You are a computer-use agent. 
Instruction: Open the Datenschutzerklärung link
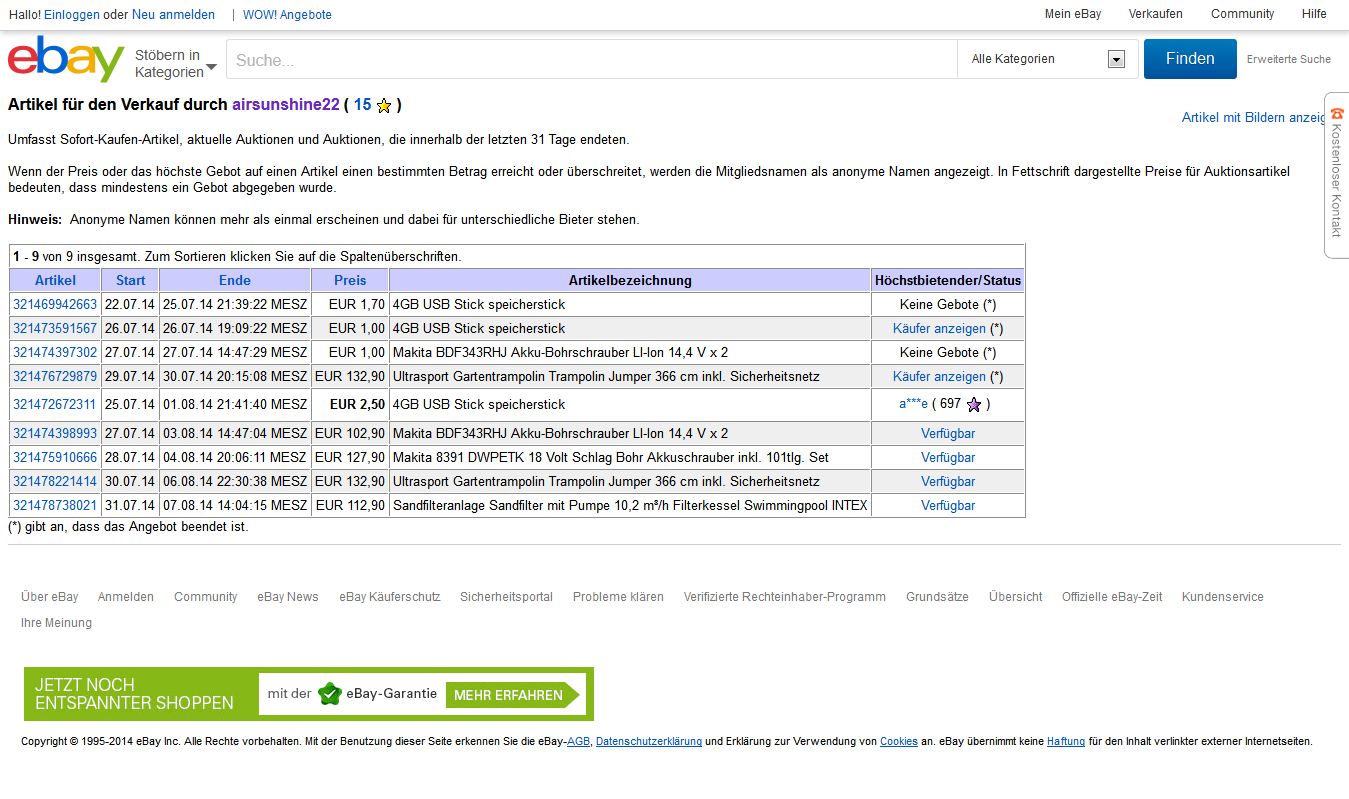point(649,742)
